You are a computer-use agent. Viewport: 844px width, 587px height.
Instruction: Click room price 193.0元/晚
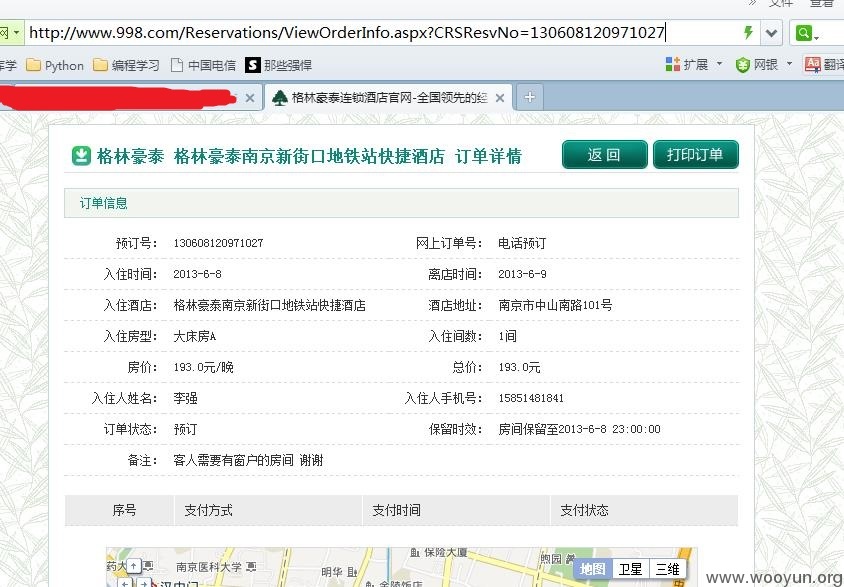pos(203,367)
